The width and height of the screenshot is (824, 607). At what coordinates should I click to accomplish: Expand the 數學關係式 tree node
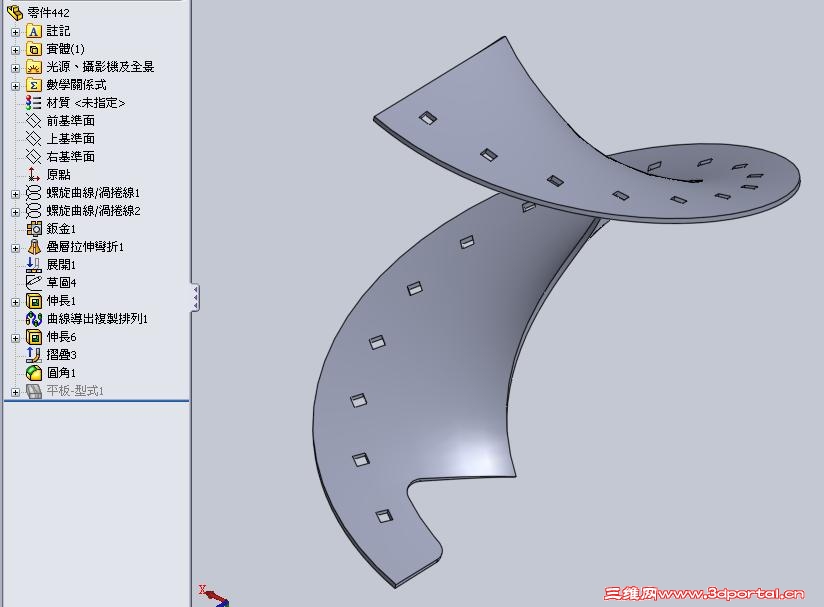[15, 86]
